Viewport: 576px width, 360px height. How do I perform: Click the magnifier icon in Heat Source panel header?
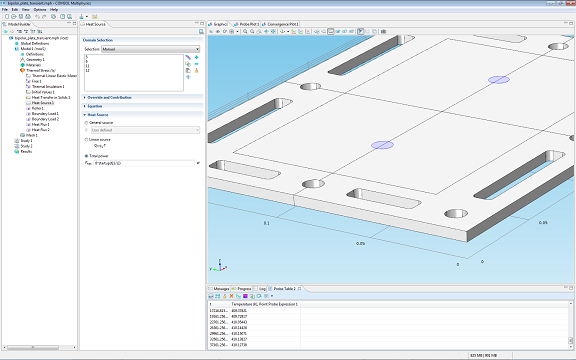(201, 32)
